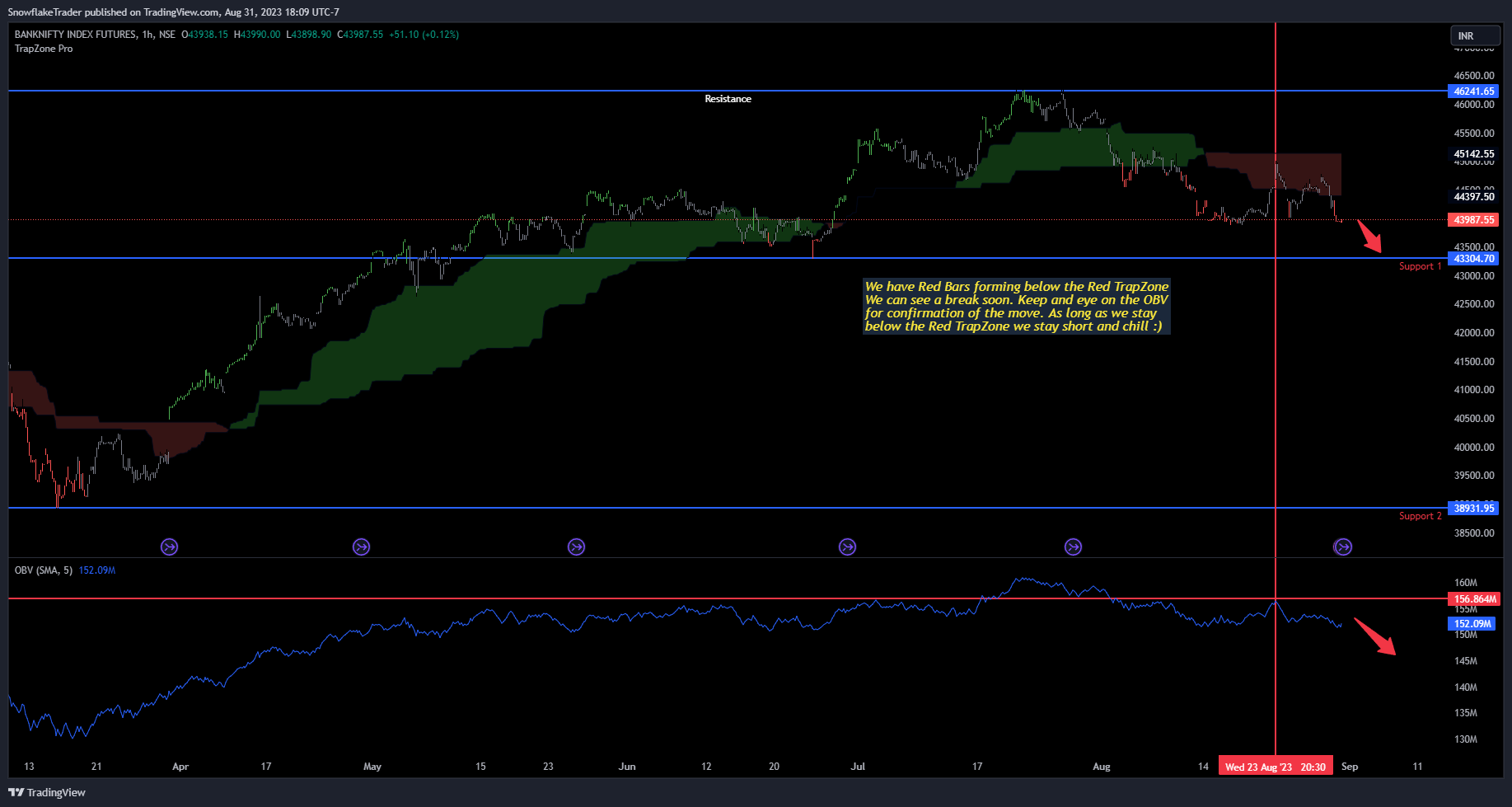
Task: Click the Apr label on the time axis
Action: (x=180, y=767)
